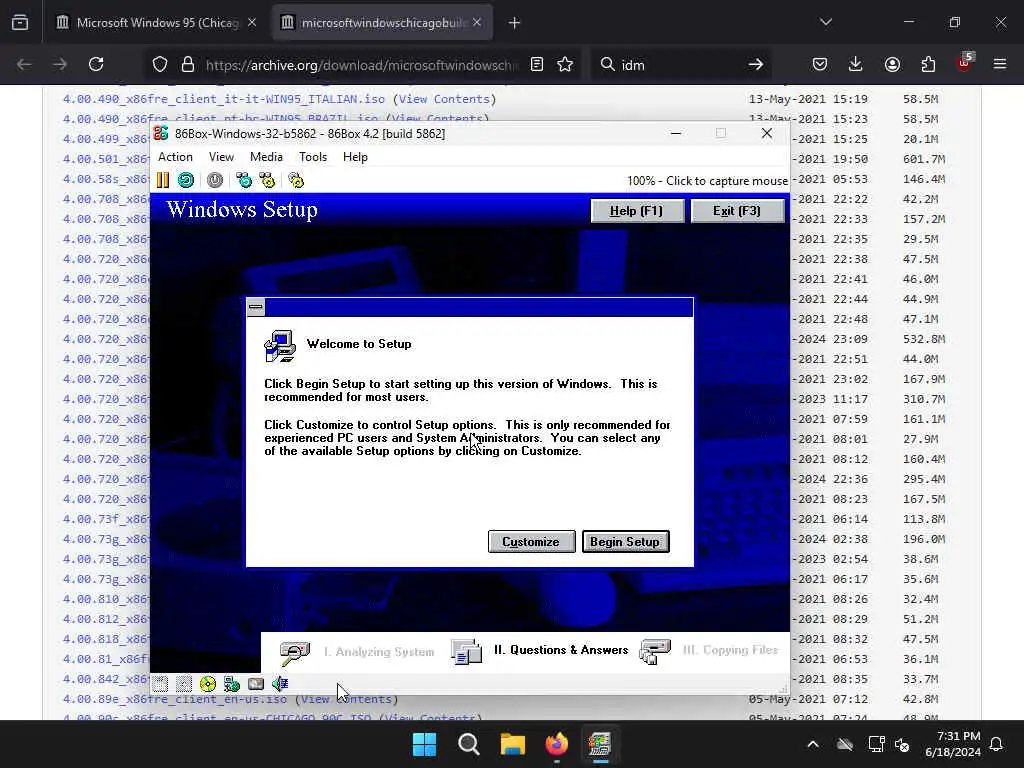Click the archive.org URL address field

point(361,65)
